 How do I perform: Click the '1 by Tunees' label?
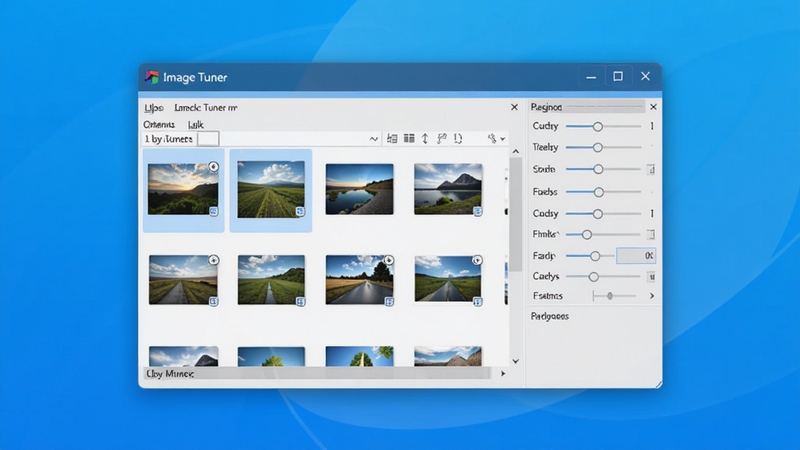coord(168,139)
